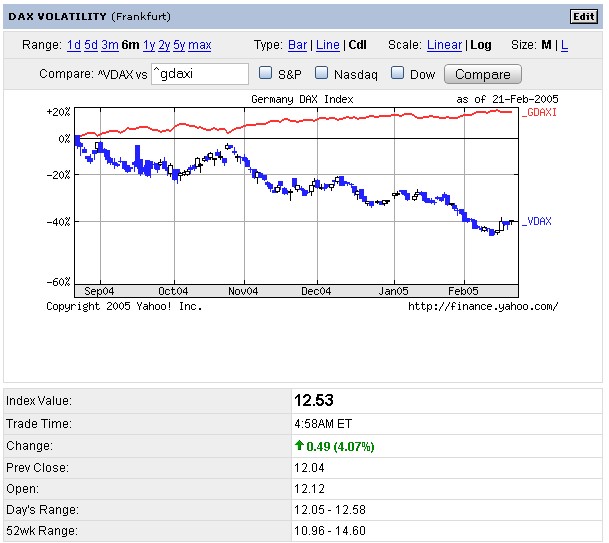This screenshot has width=609, height=543.
Task: Click the Prev Close value 12.04
Action: (309, 468)
